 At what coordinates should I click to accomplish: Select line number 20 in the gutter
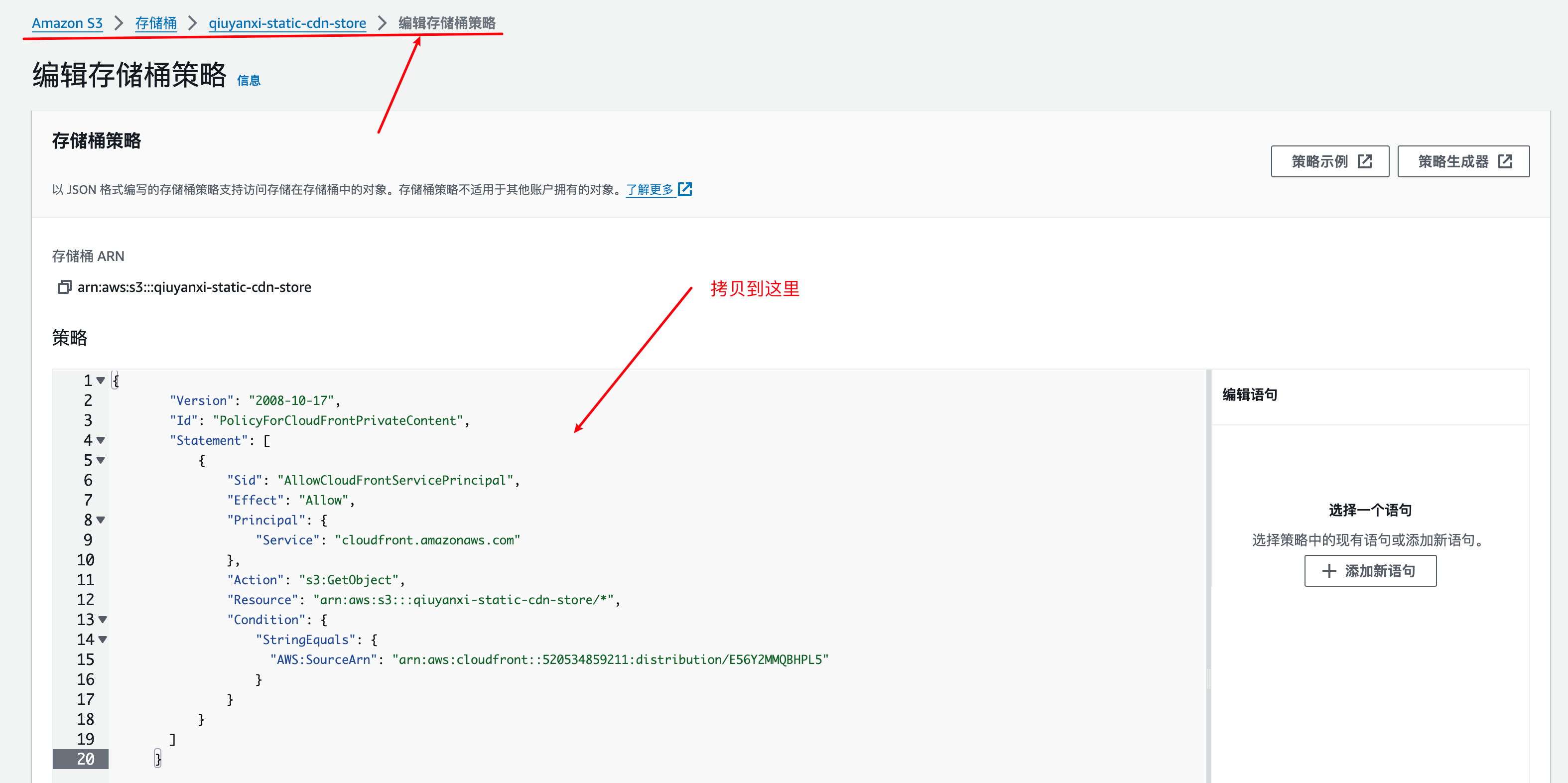(x=85, y=759)
